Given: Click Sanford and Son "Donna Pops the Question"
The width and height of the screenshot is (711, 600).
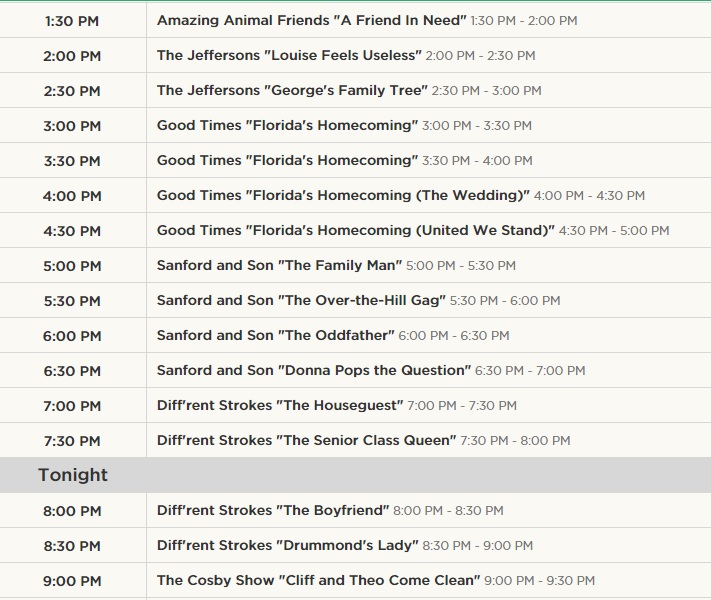Looking at the screenshot, I should [313, 370].
